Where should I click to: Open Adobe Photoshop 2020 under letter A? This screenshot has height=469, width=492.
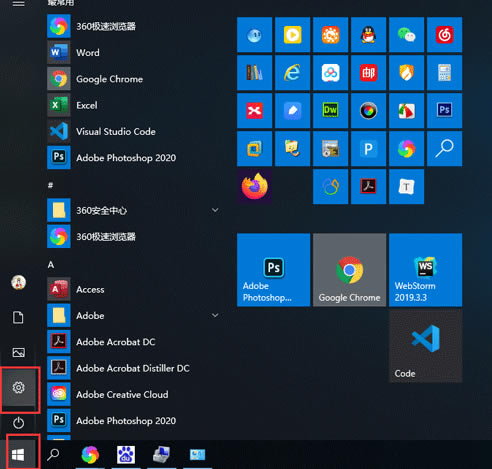click(133, 421)
